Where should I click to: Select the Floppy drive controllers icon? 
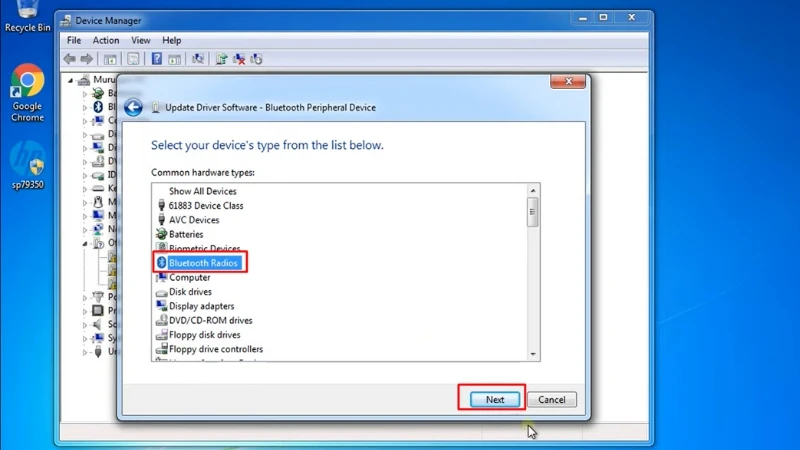(161, 348)
